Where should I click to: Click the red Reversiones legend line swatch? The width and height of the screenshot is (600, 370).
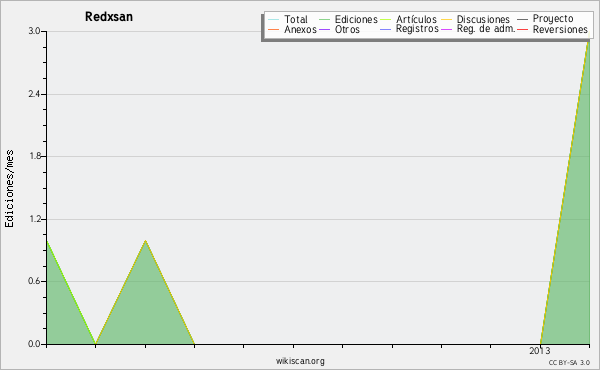click(x=523, y=29)
